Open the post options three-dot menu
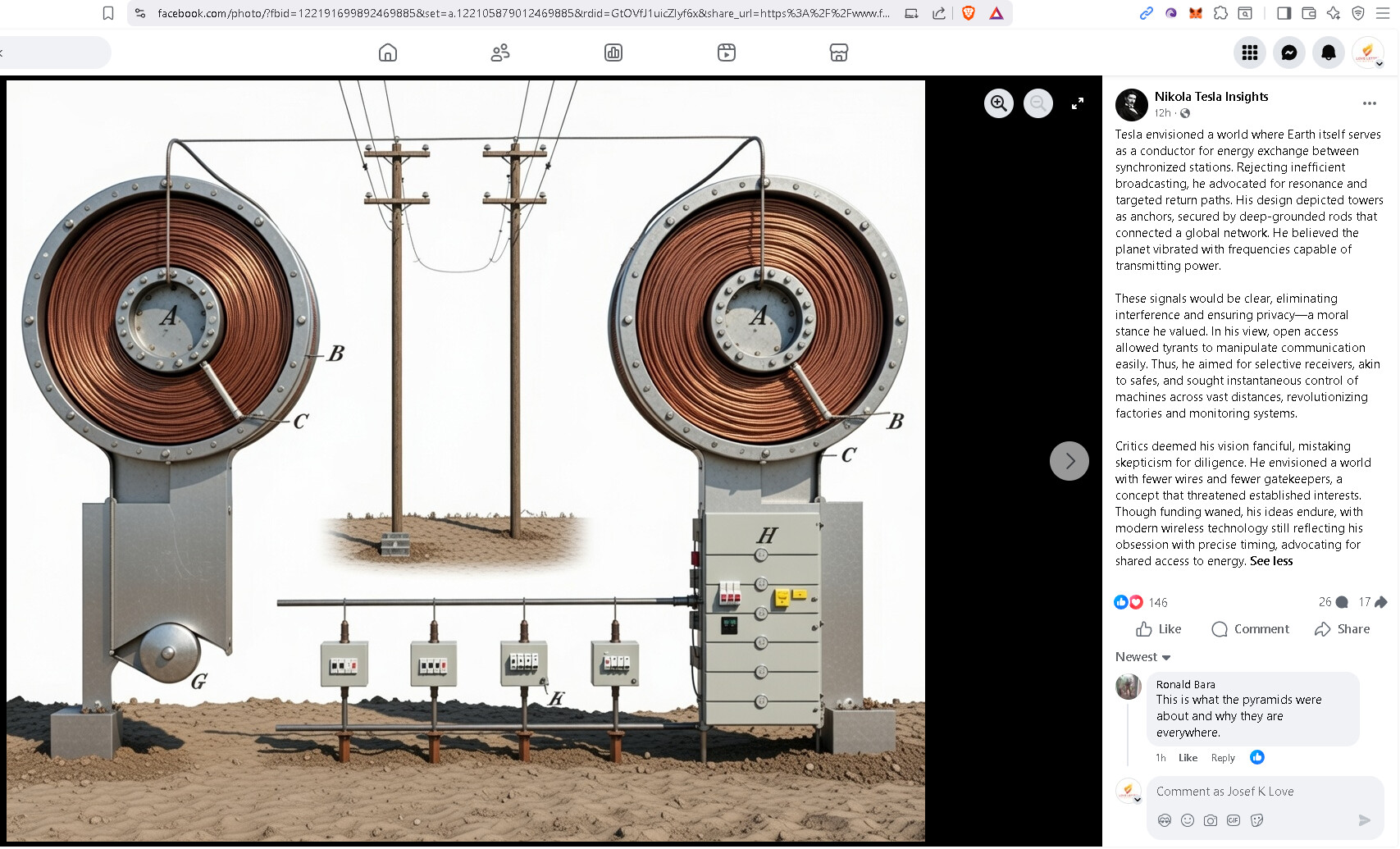 [1369, 103]
